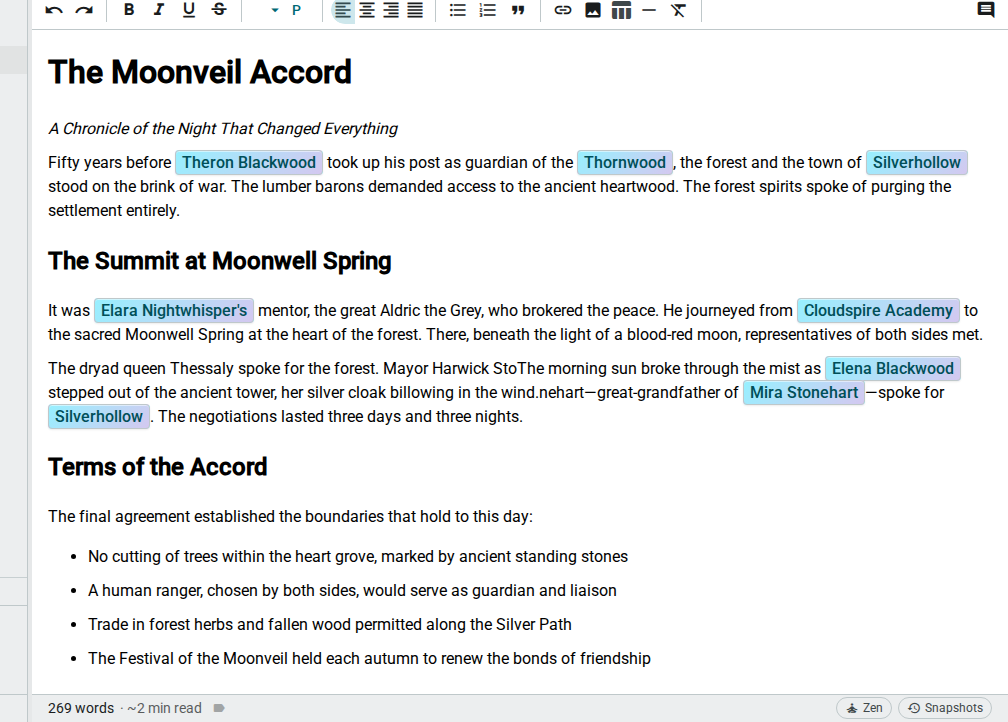Screen dimensions: 1008x722
Task: Toggle strikethrough formatting
Action: 219,10
